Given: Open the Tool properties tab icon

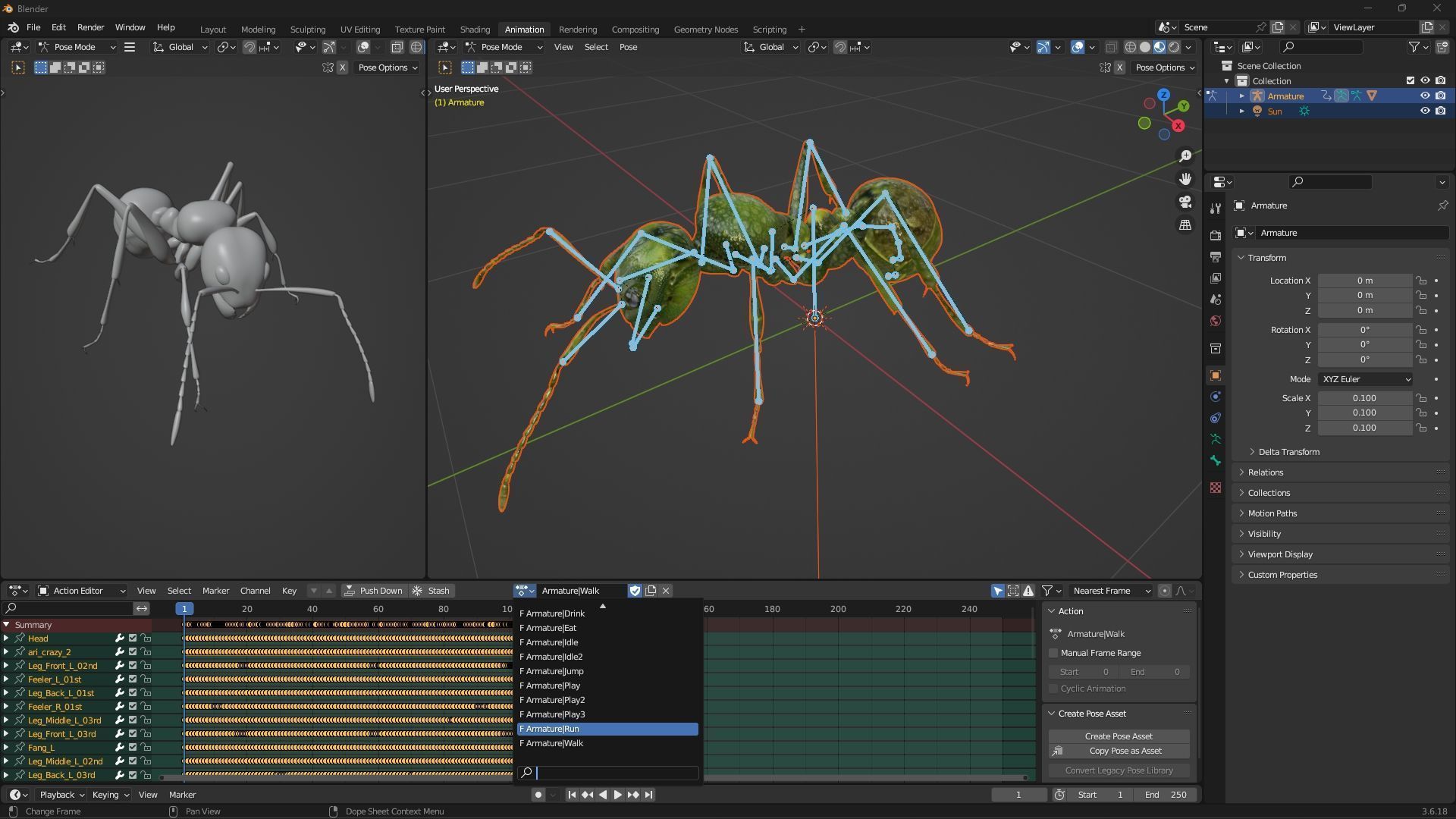Looking at the screenshot, I should point(1216,208).
